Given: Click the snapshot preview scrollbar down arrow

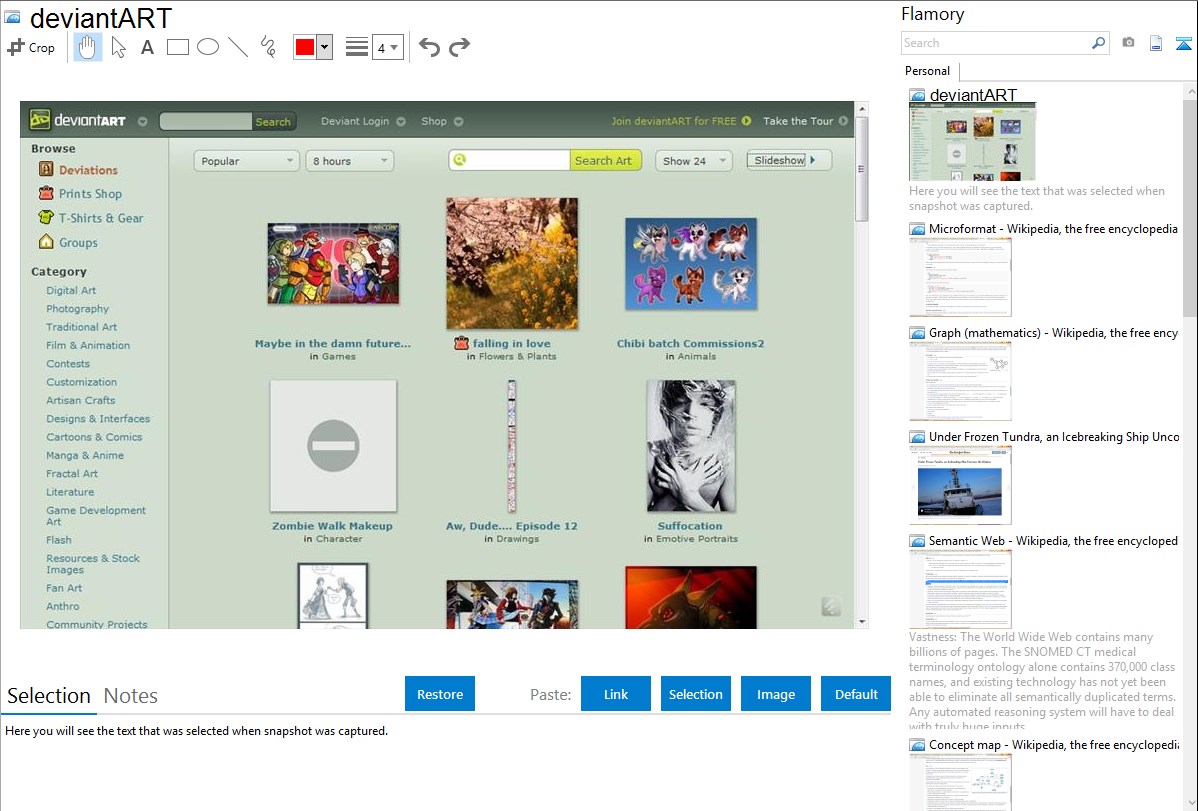Looking at the screenshot, I should 862,621.
